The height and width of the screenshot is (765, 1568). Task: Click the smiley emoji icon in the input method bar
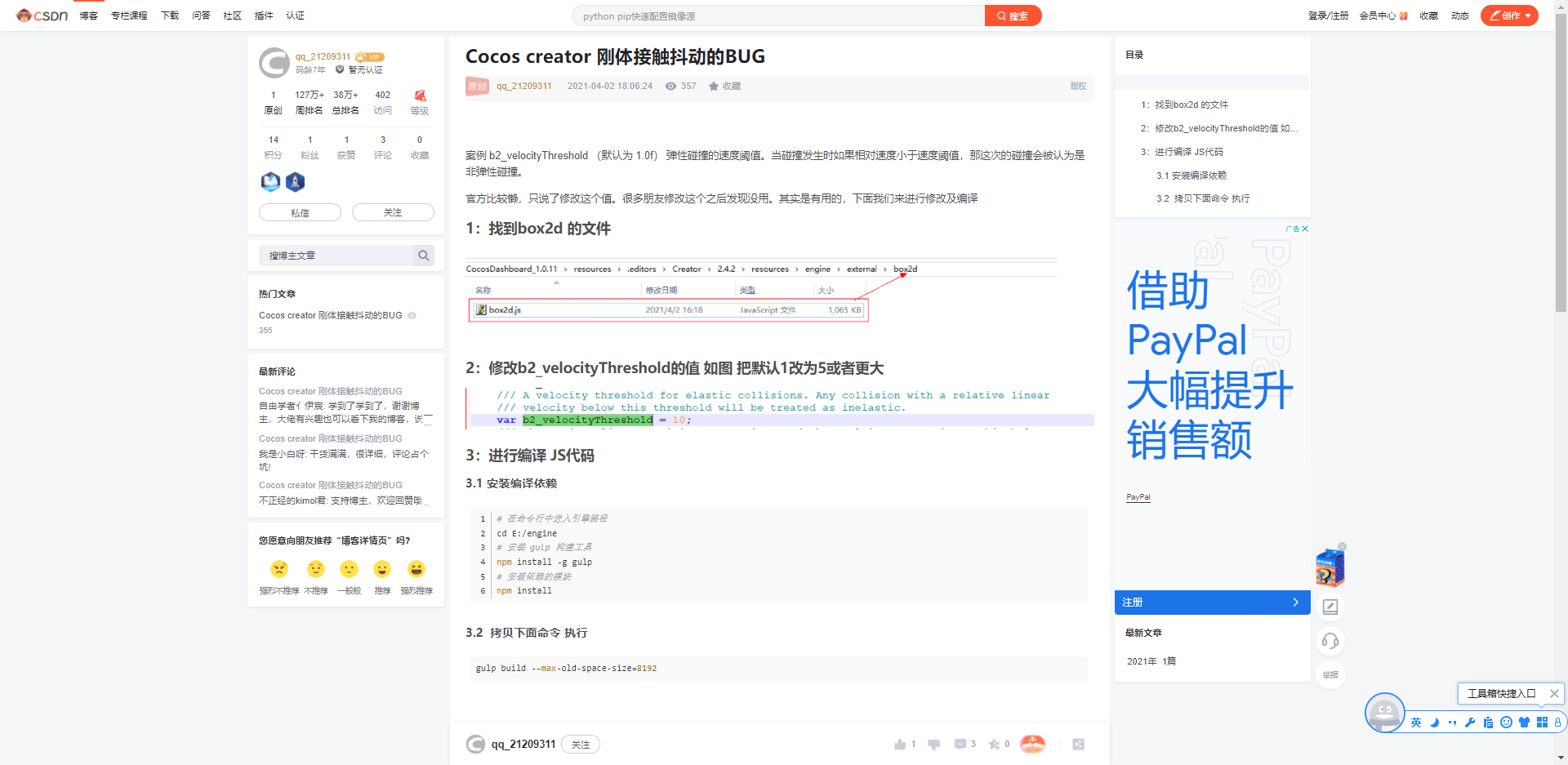click(1506, 723)
